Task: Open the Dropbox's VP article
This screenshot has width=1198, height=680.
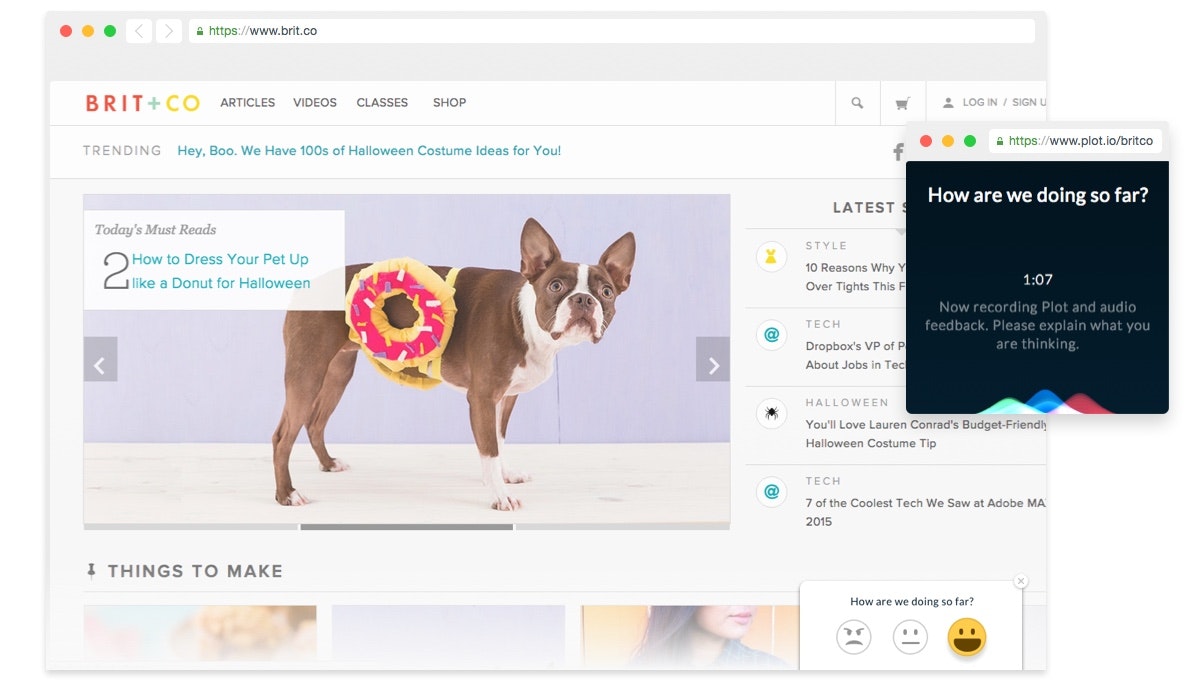Action: tap(855, 355)
